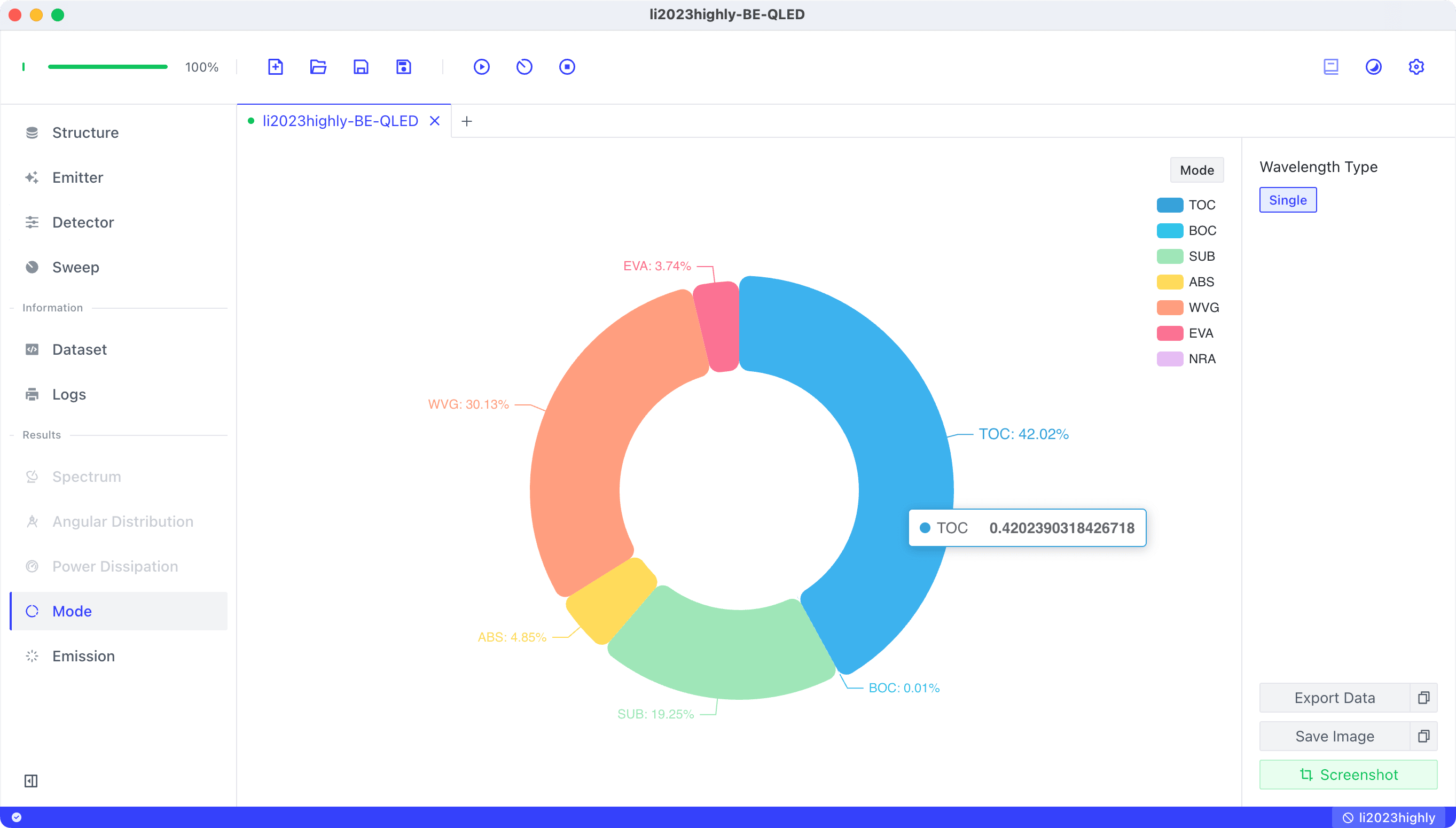Click the Sweep pie icon
This screenshot has width=1456, height=828.
(32, 267)
